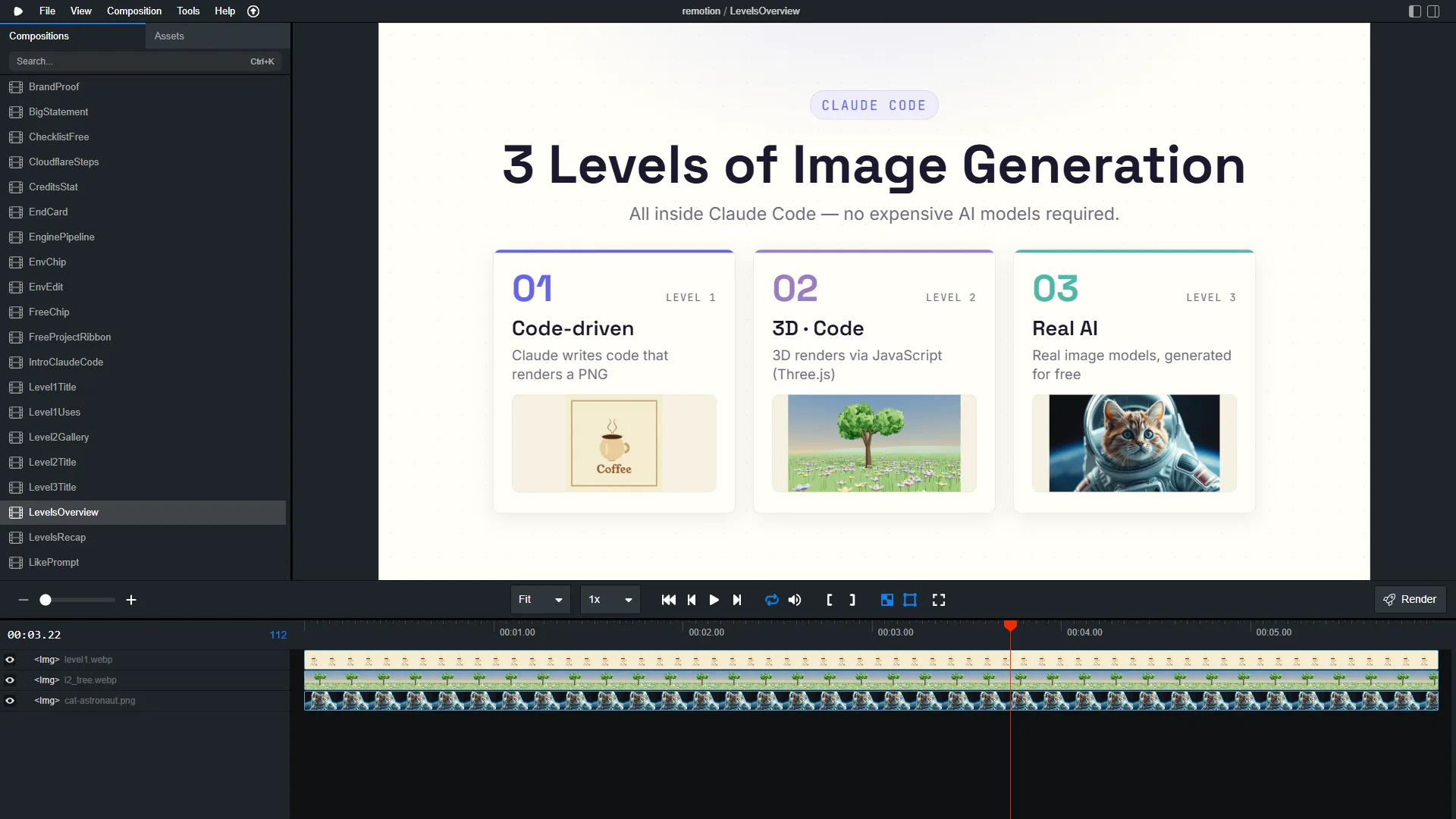Click the Render button
Screen dimensions: 1456x819
click(x=1410, y=599)
